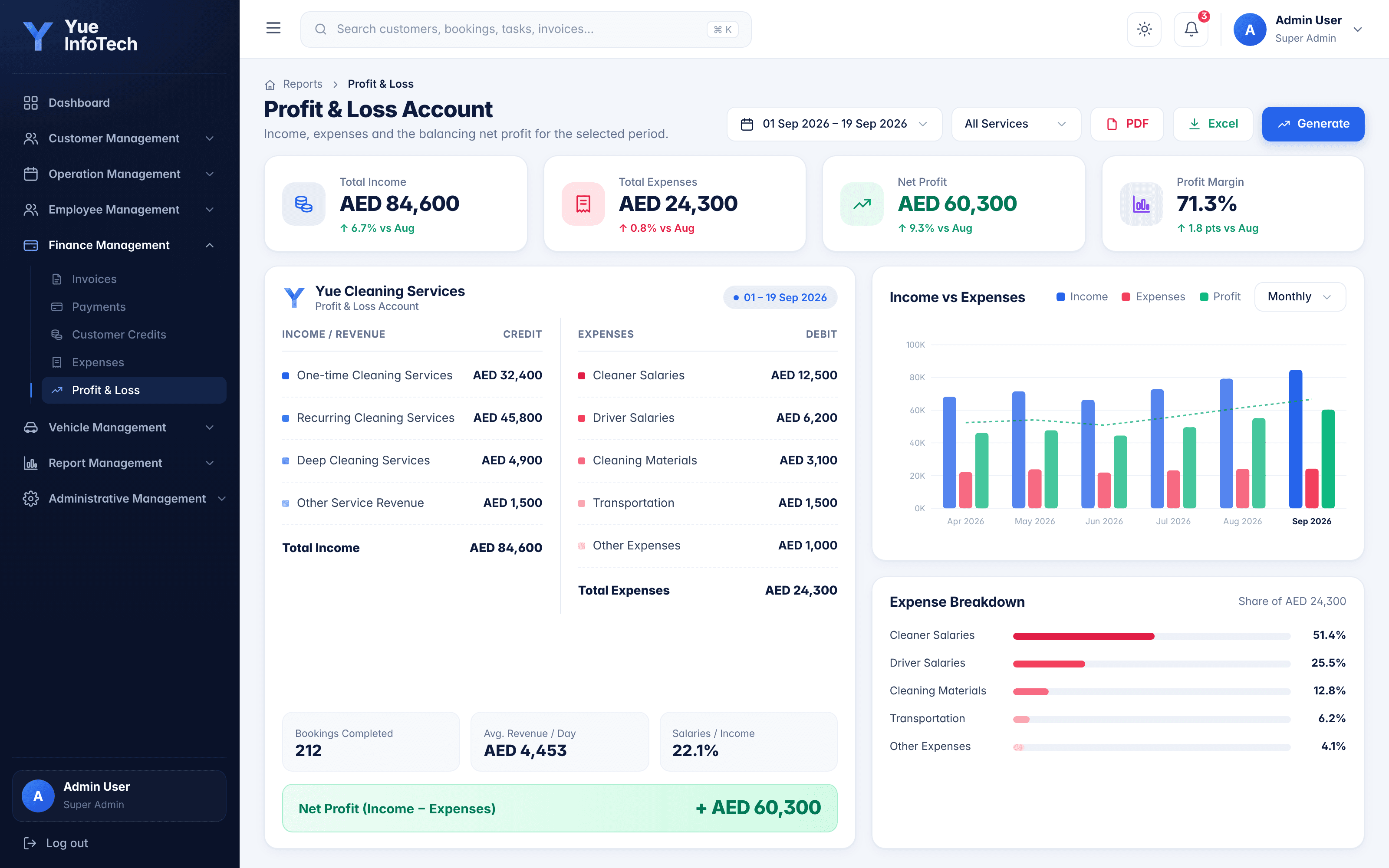Image resolution: width=1389 pixels, height=868 pixels.
Task: Switch theme with the sun icon
Action: (x=1144, y=29)
